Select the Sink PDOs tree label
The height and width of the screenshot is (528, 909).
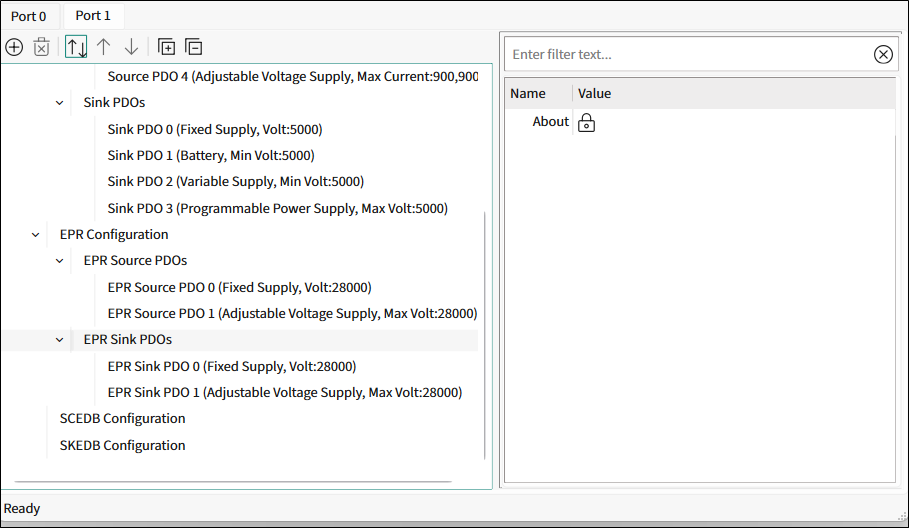[x=114, y=103]
